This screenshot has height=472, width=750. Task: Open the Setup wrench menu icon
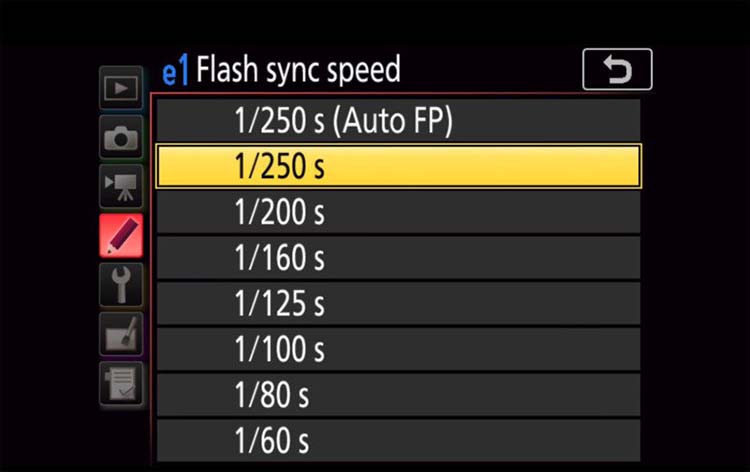pyautogui.click(x=121, y=285)
